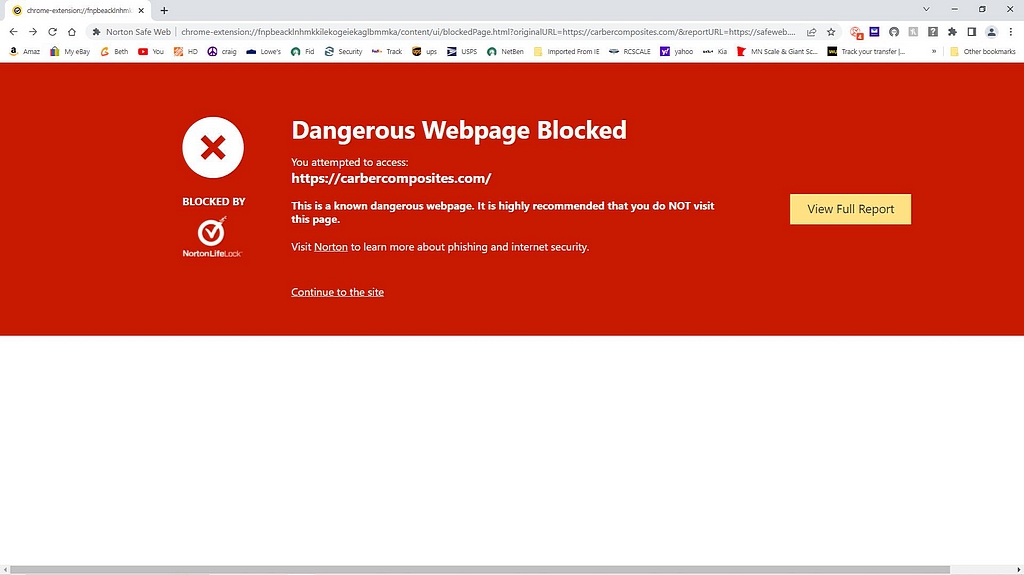The width and height of the screenshot is (1024, 575).
Task: Click the white circle red X warning icon
Action: tap(213, 148)
